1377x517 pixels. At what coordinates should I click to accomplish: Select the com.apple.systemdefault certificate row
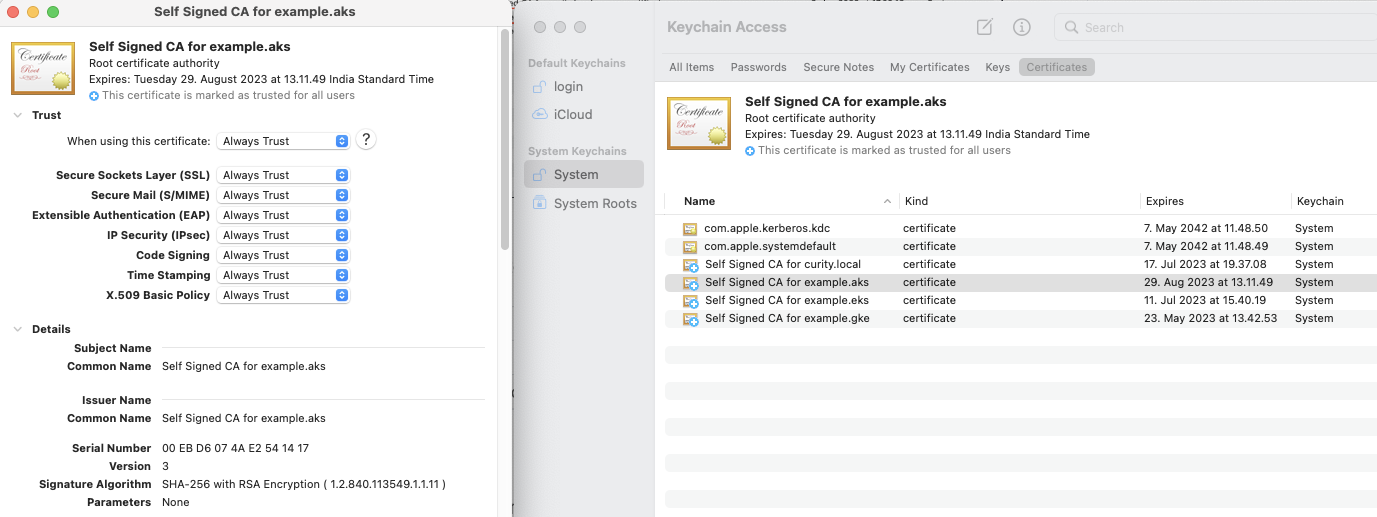(1021, 247)
